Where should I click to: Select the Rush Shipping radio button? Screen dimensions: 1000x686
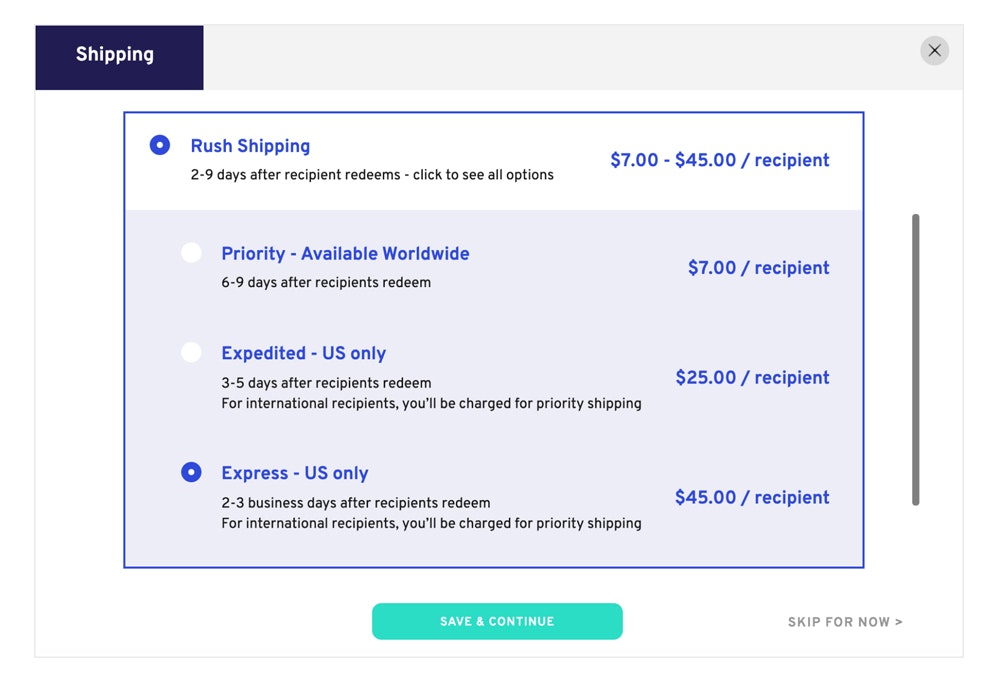coord(160,145)
